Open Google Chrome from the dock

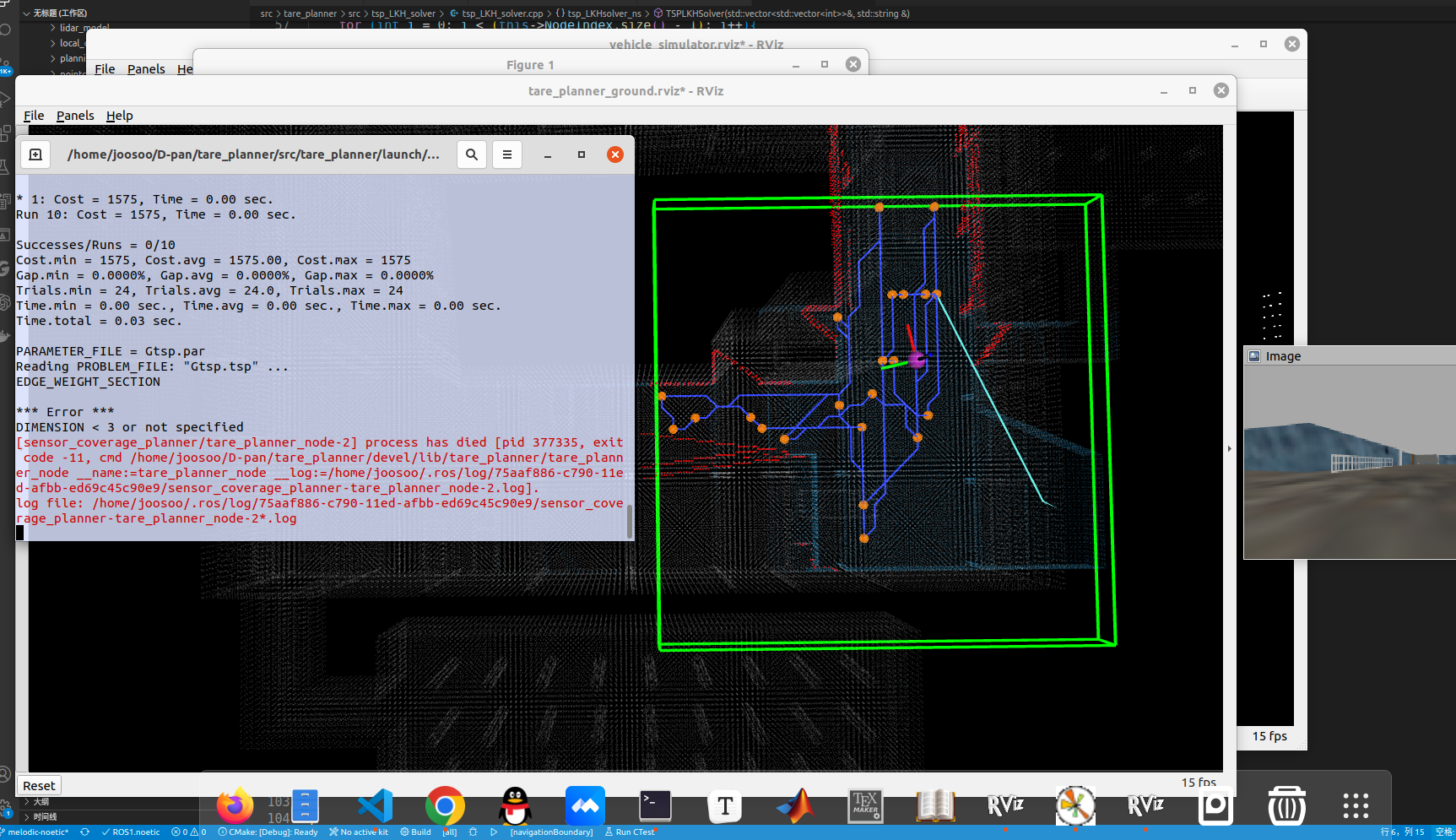(445, 805)
